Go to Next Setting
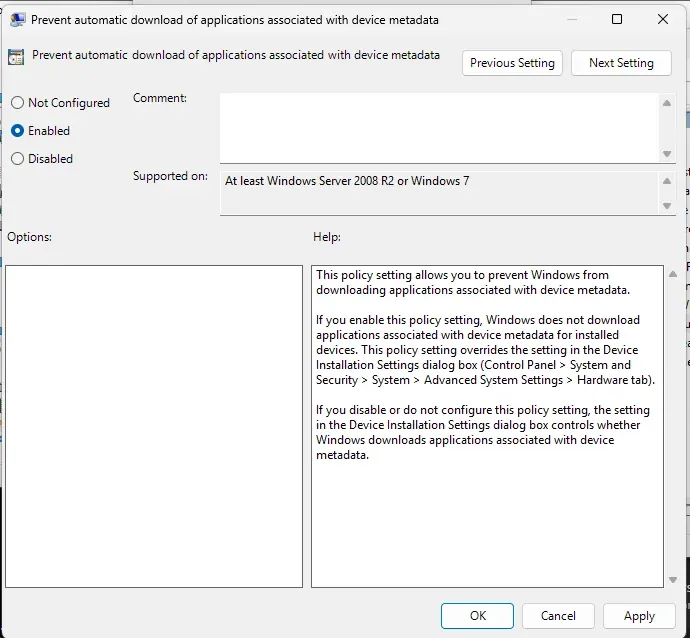 pos(621,63)
